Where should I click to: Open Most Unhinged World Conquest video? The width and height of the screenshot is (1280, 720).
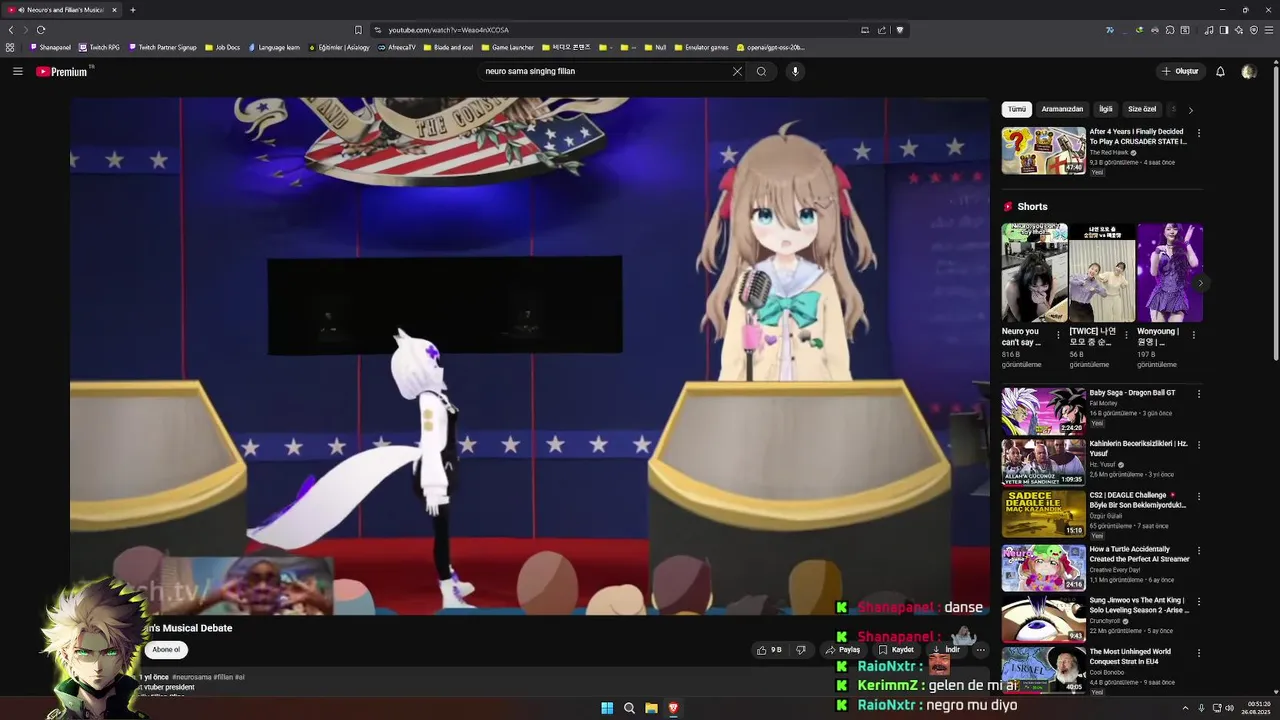(x=1043, y=670)
